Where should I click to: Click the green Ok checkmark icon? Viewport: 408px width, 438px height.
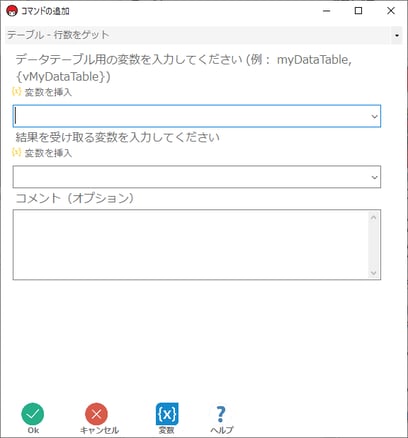coord(33,414)
